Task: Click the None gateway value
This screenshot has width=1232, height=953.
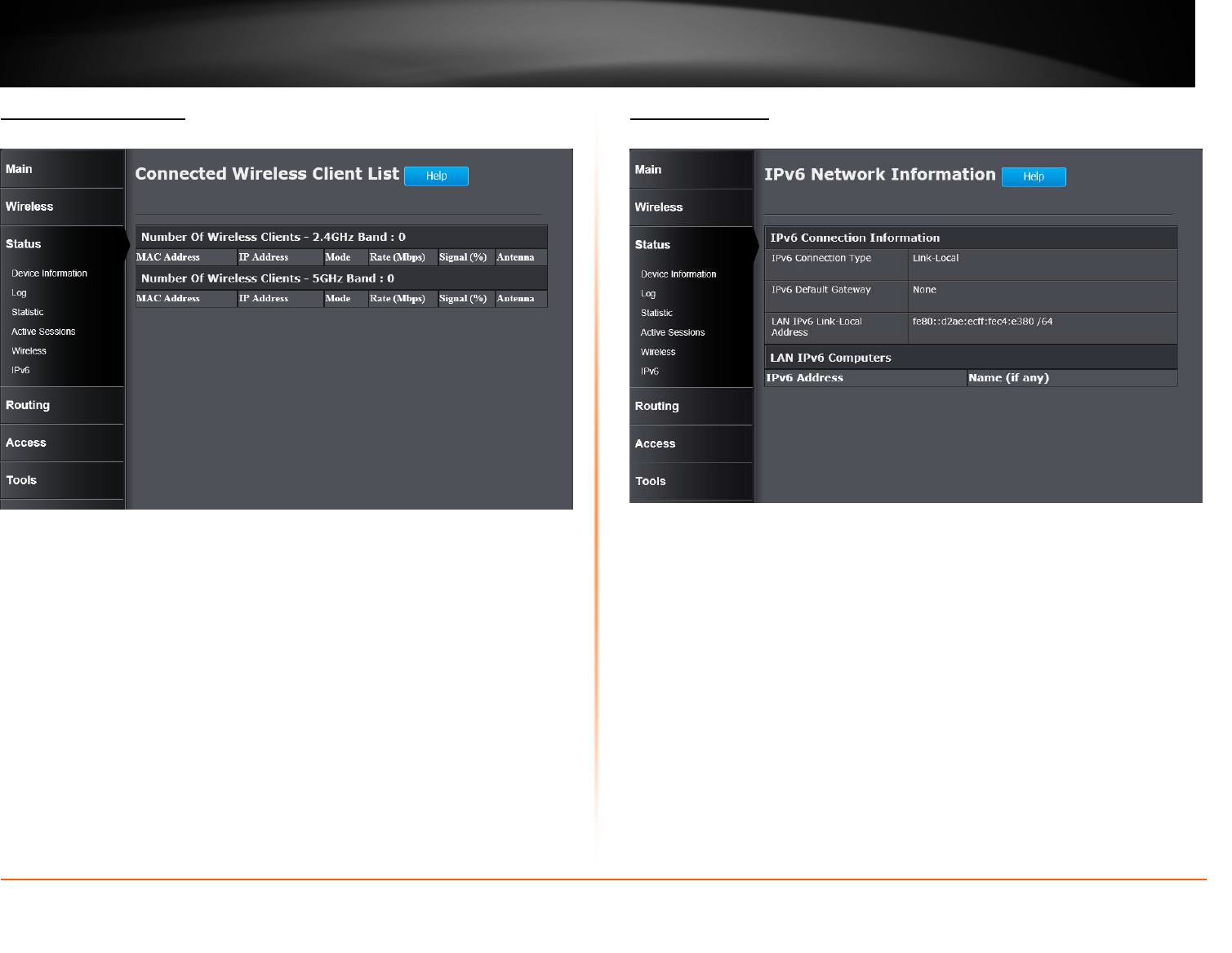Action: coord(924,290)
